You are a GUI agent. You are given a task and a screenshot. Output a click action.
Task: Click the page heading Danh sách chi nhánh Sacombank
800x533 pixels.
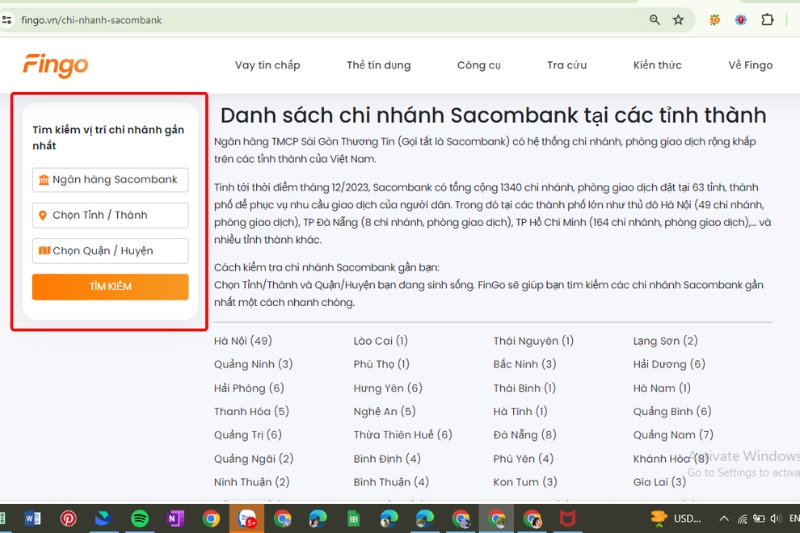[x=493, y=115]
